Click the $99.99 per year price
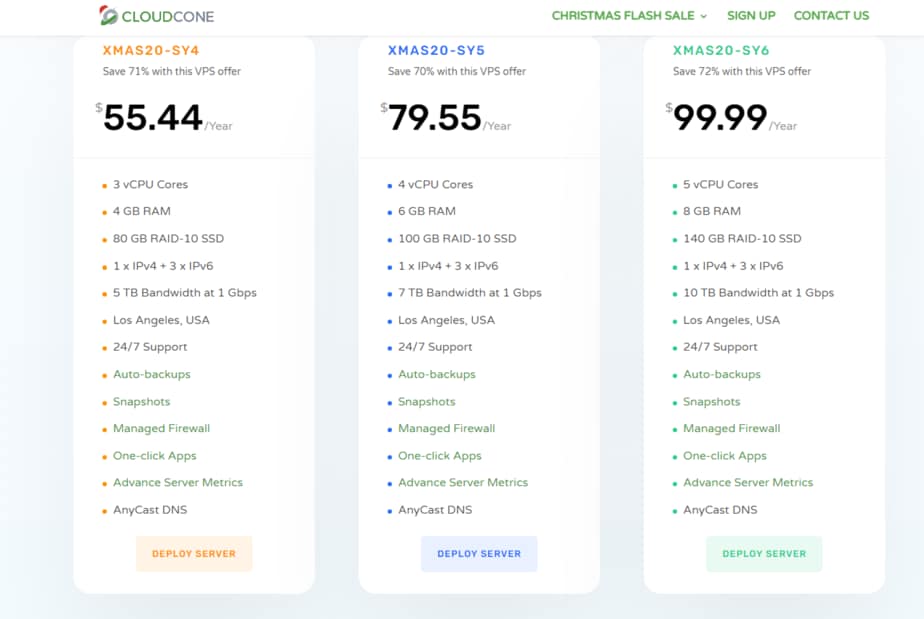 (x=720, y=118)
